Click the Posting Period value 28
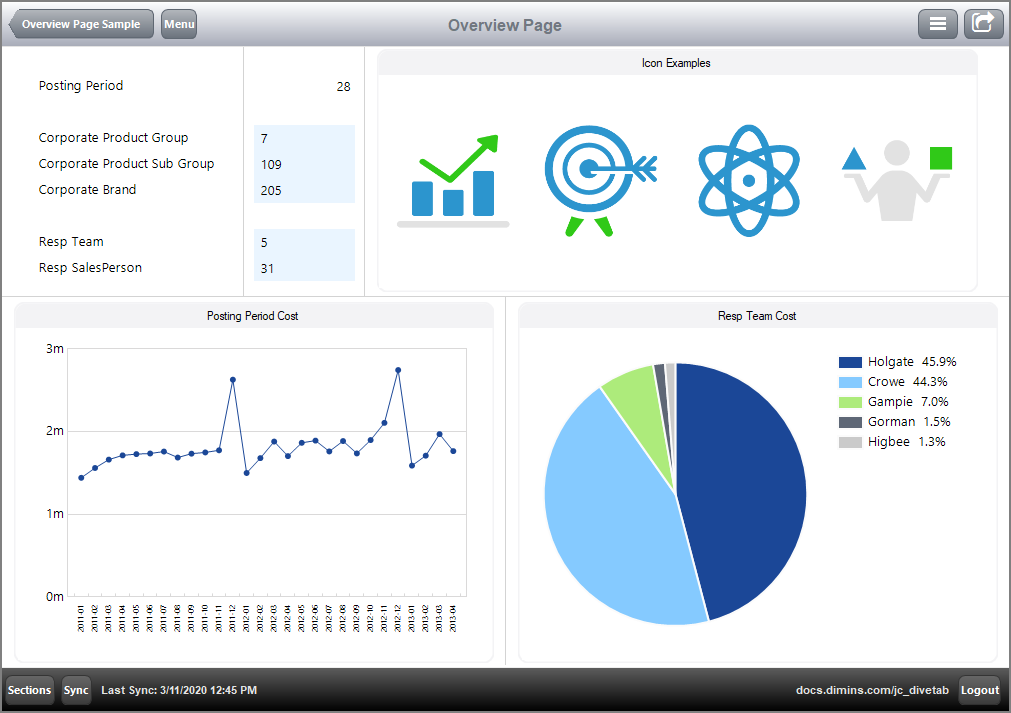The width and height of the screenshot is (1011, 713). coord(344,86)
